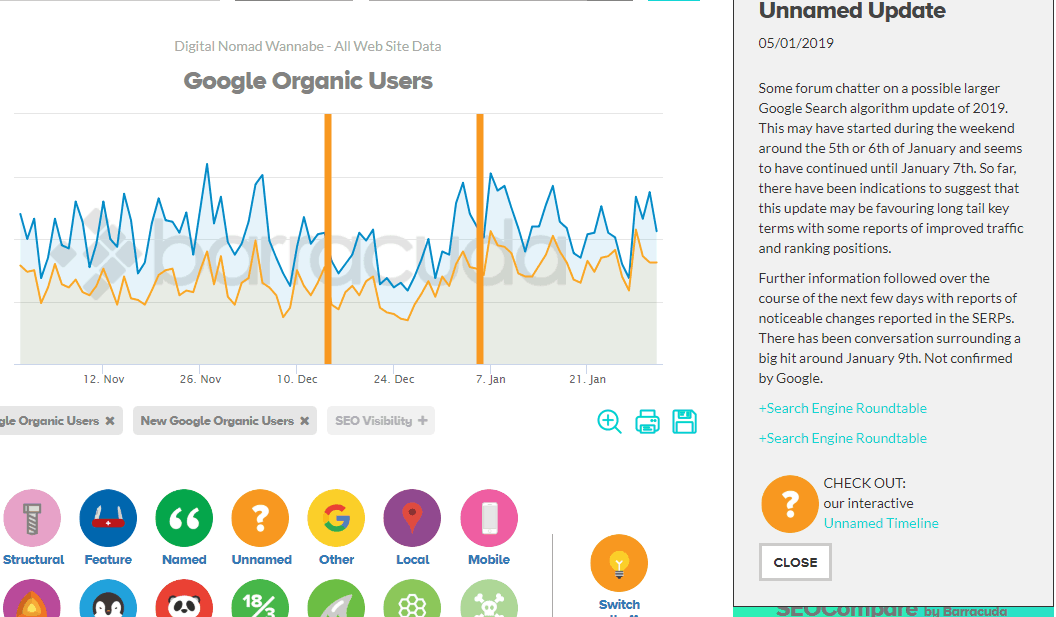Close the Unnamed Update panel
Screen dimensions: 1056x617
click(x=795, y=562)
